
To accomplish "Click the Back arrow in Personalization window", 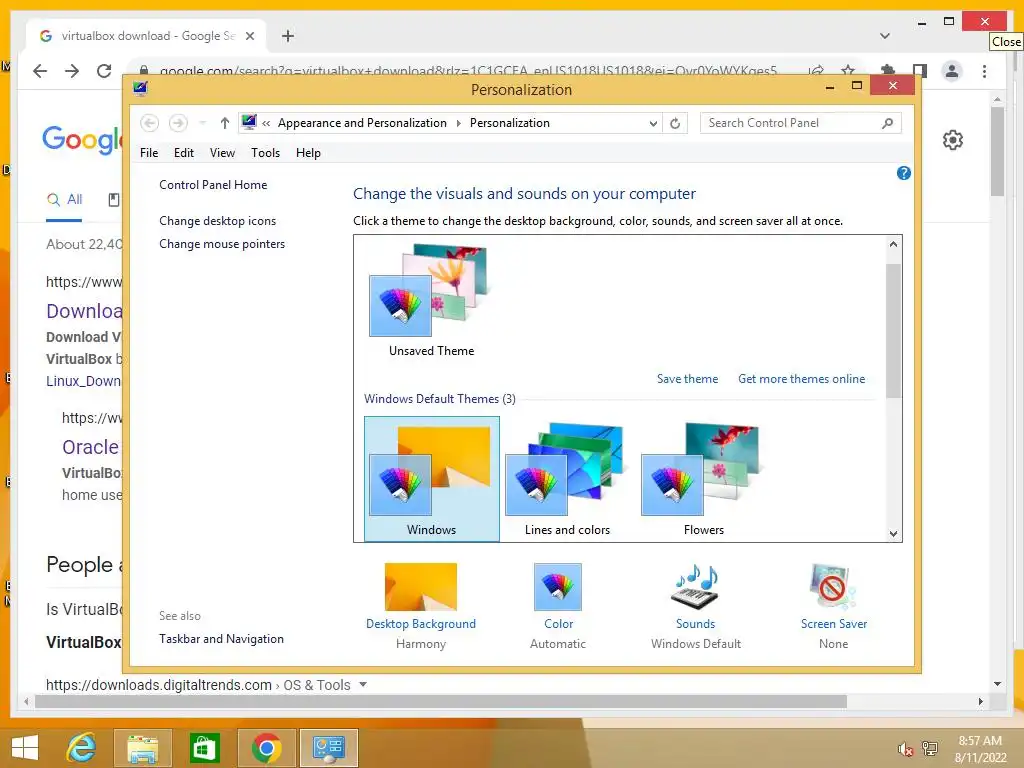I will [150, 123].
